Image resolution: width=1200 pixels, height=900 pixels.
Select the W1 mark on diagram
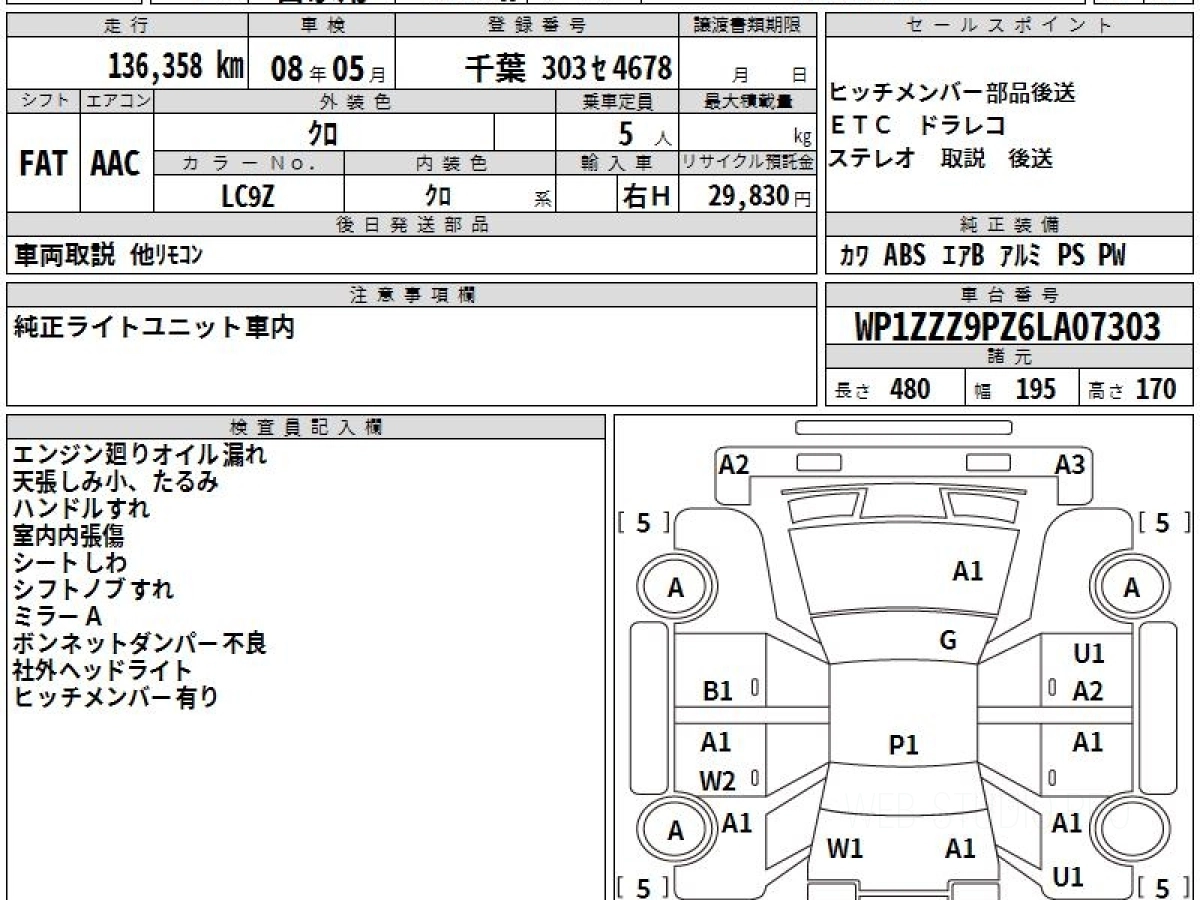coord(845,849)
